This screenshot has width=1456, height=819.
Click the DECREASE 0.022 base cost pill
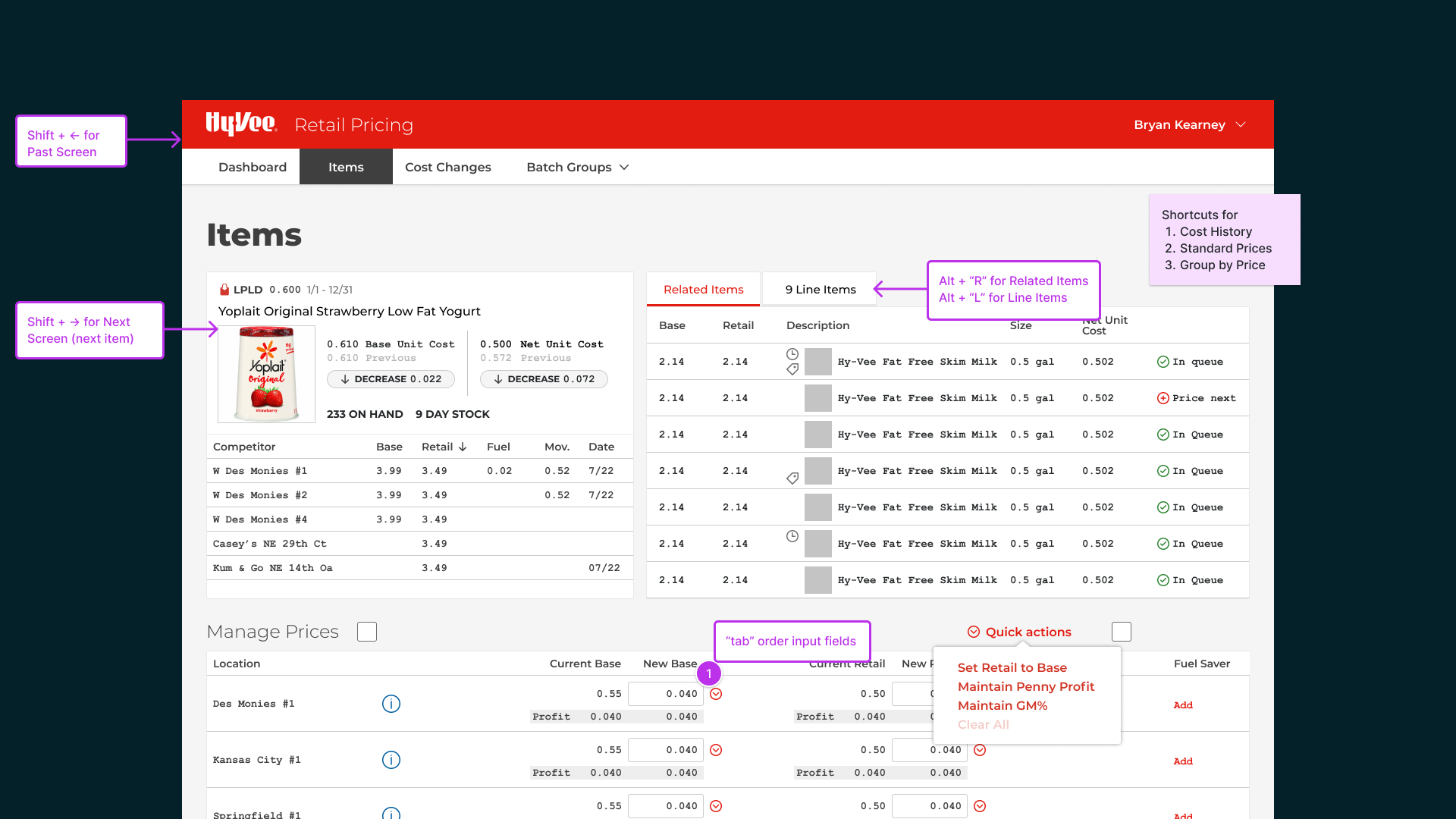[x=391, y=379]
